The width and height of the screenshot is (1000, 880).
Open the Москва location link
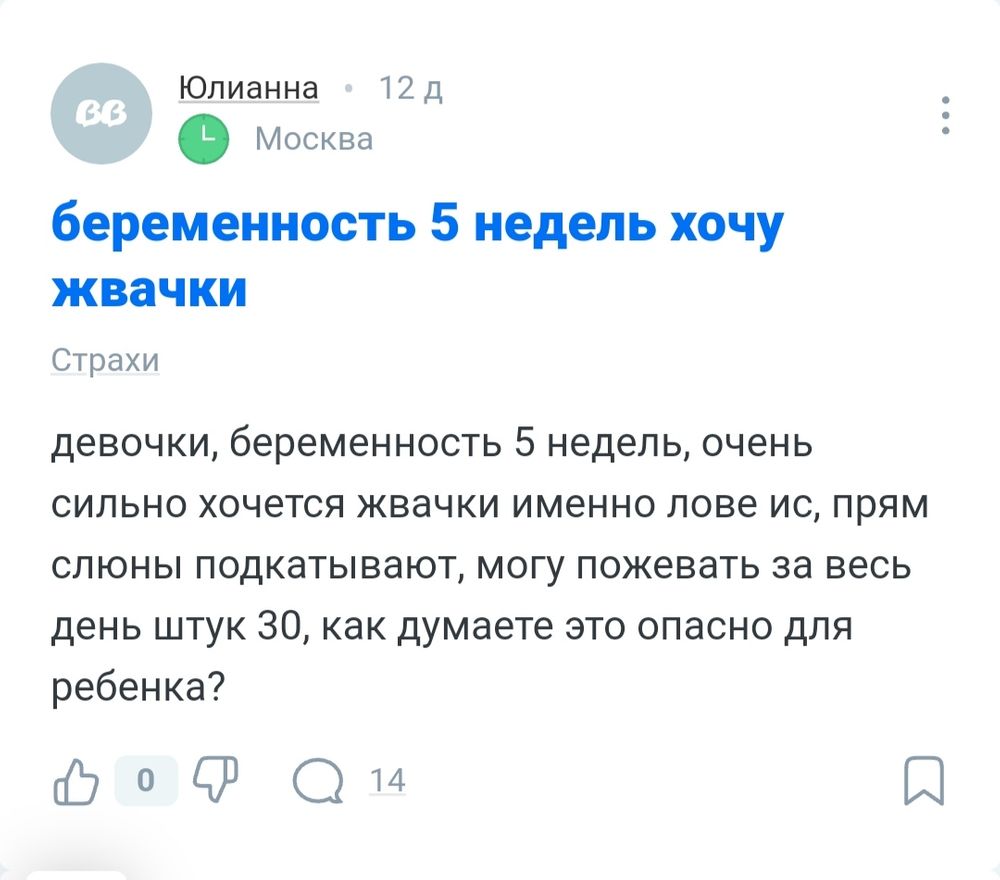314,138
